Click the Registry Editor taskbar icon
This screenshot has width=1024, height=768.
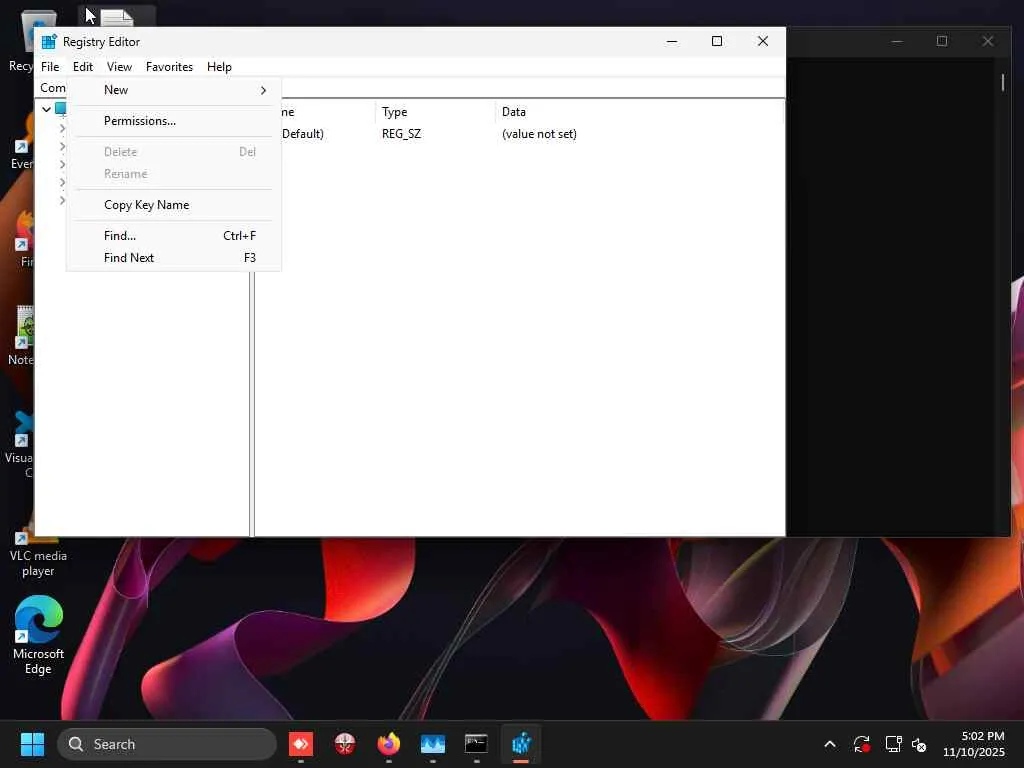pyautogui.click(x=520, y=744)
